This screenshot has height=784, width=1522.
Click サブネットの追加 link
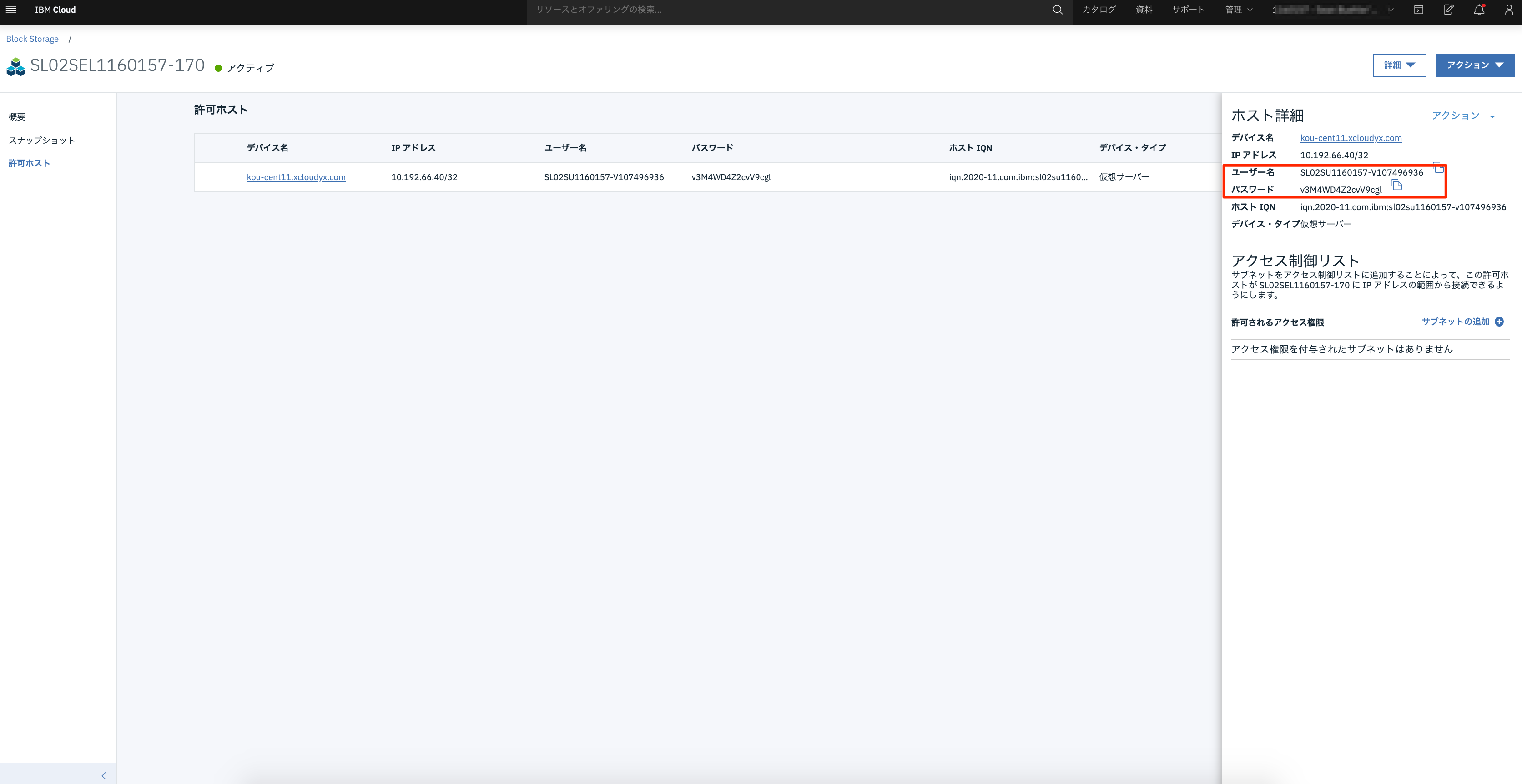1455,322
